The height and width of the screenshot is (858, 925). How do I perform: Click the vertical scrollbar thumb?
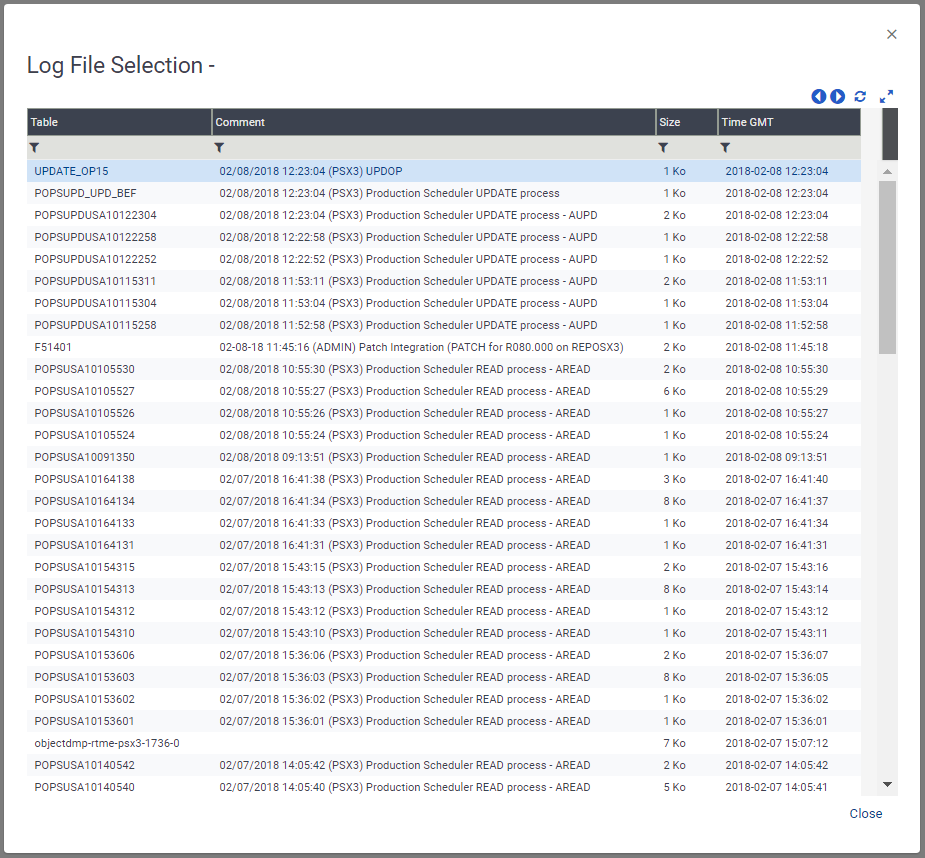(x=887, y=267)
